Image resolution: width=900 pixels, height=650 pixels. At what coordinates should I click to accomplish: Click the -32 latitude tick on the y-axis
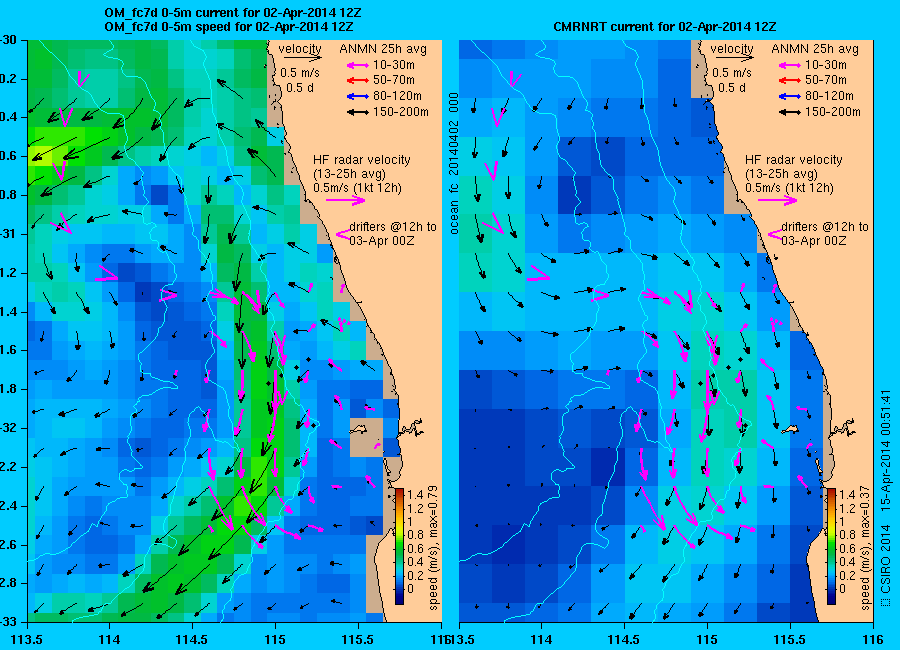coord(8,428)
